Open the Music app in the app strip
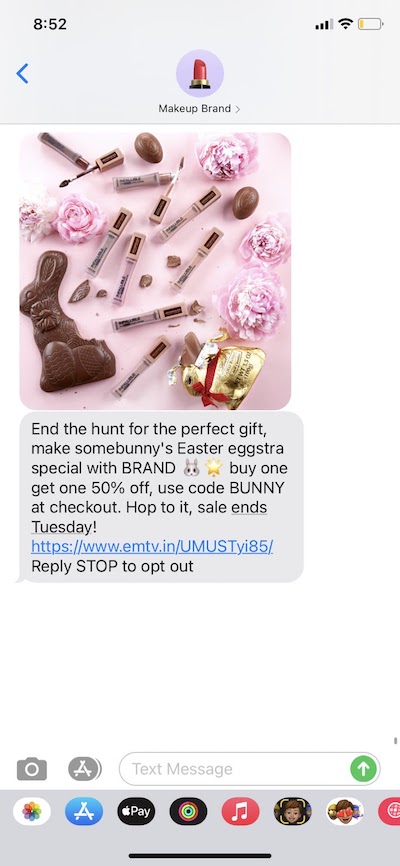400x866 pixels. point(240,811)
